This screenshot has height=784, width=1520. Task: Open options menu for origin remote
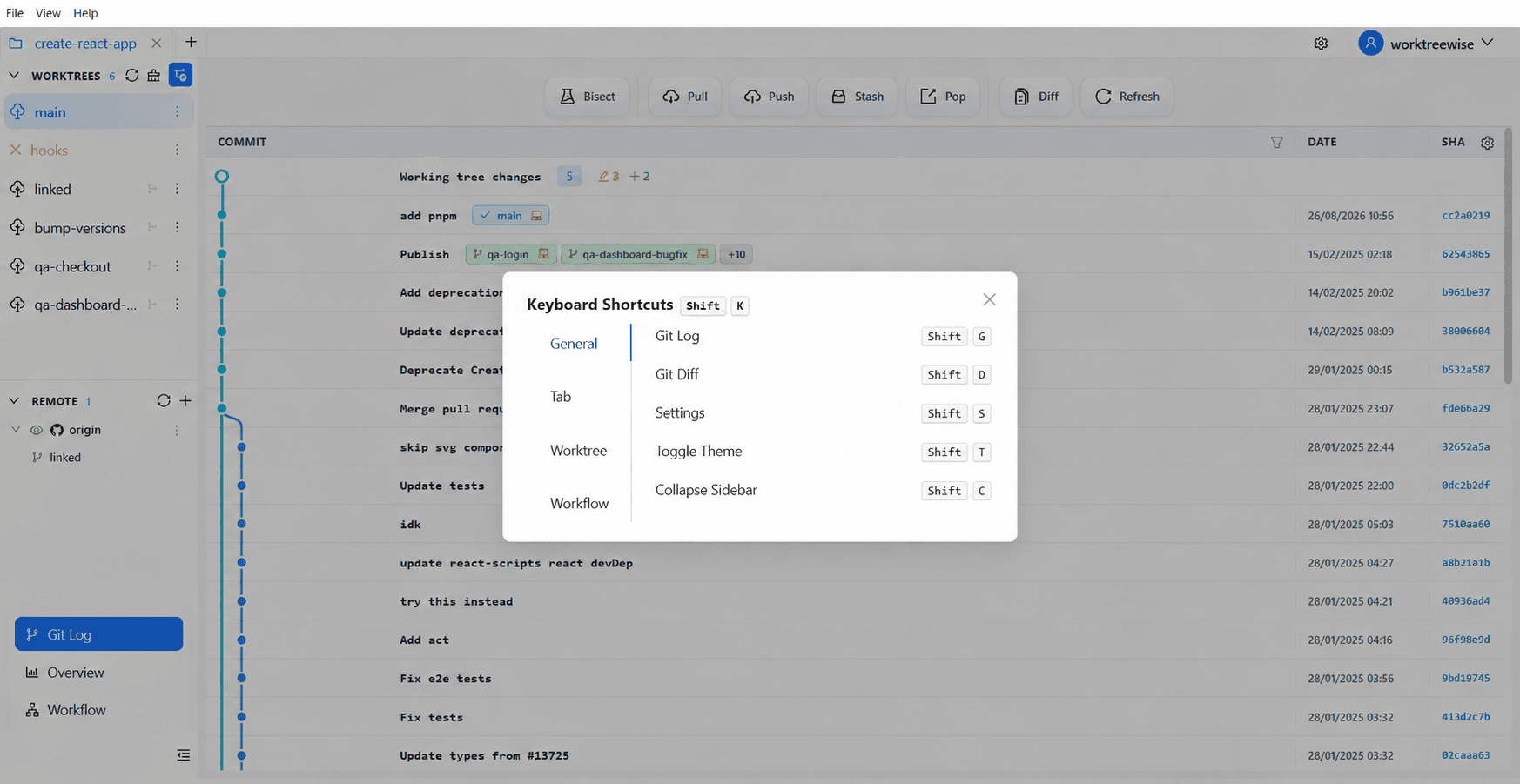(177, 430)
